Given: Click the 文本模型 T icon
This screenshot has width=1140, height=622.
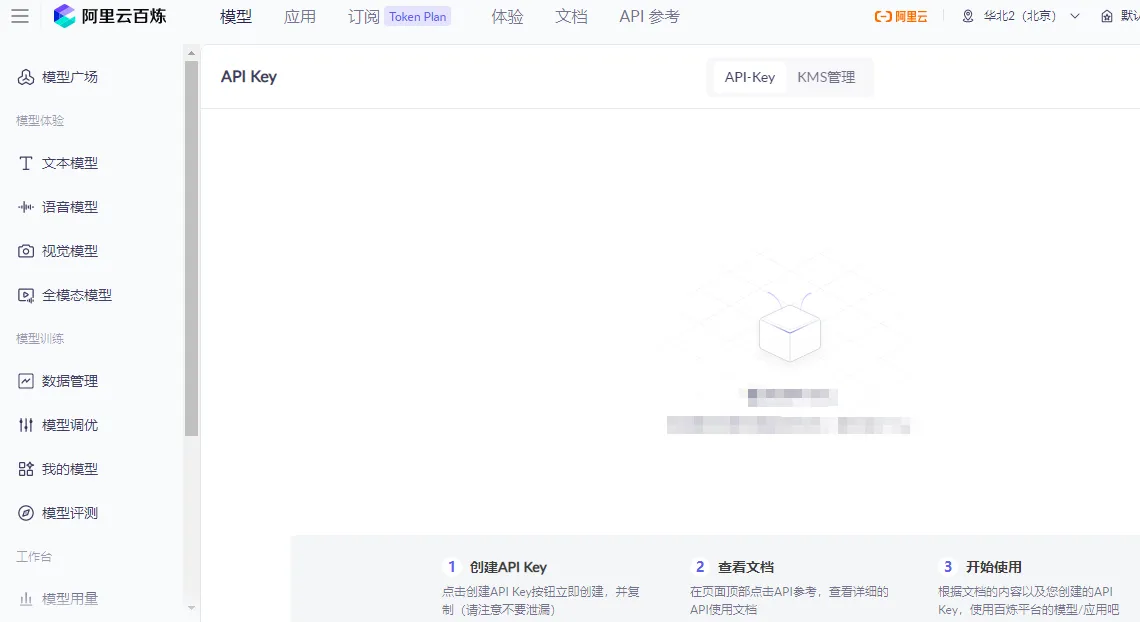Looking at the screenshot, I should point(26,163).
